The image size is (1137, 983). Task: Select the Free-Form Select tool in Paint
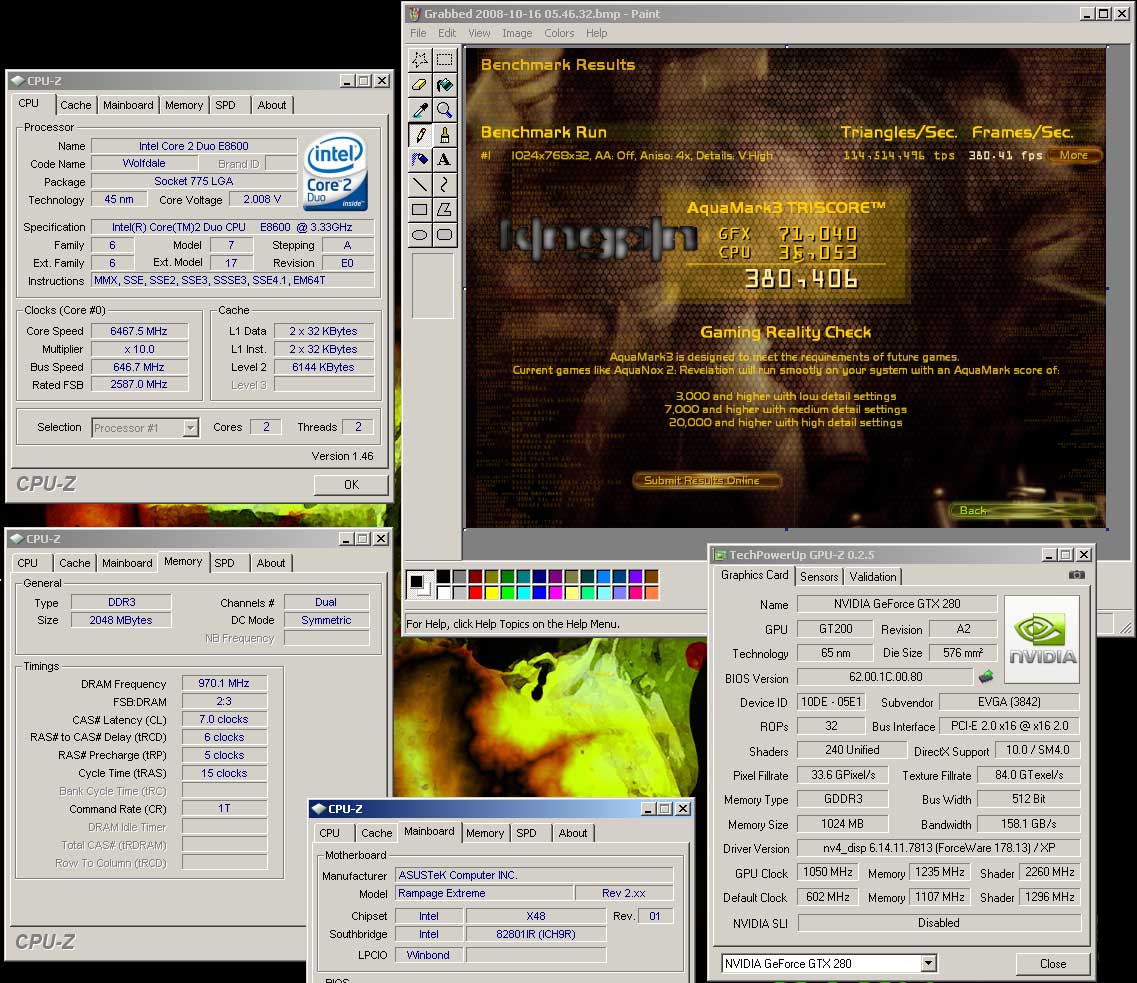[420, 59]
